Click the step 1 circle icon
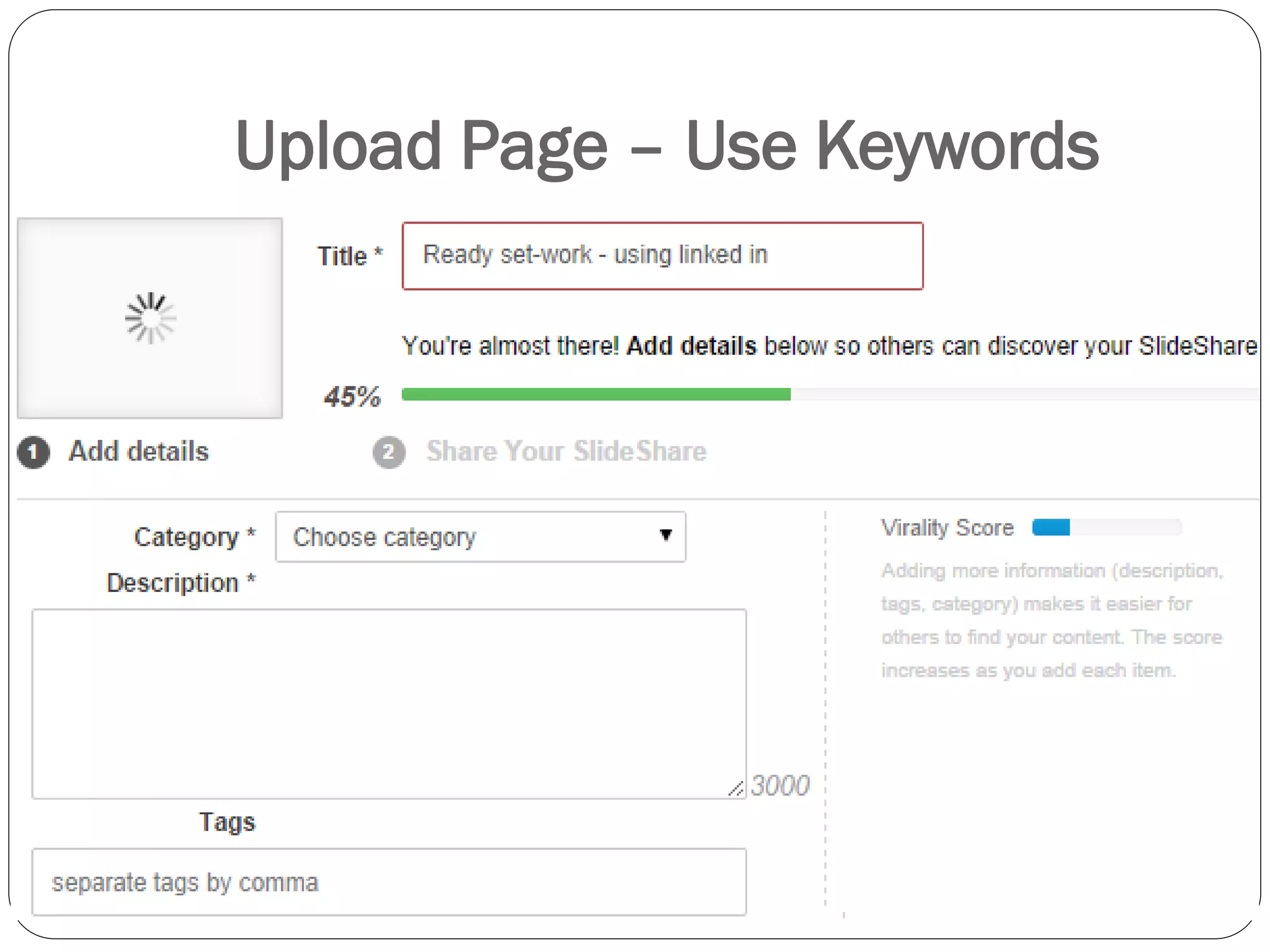The image size is (1270, 952). (33, 452)
